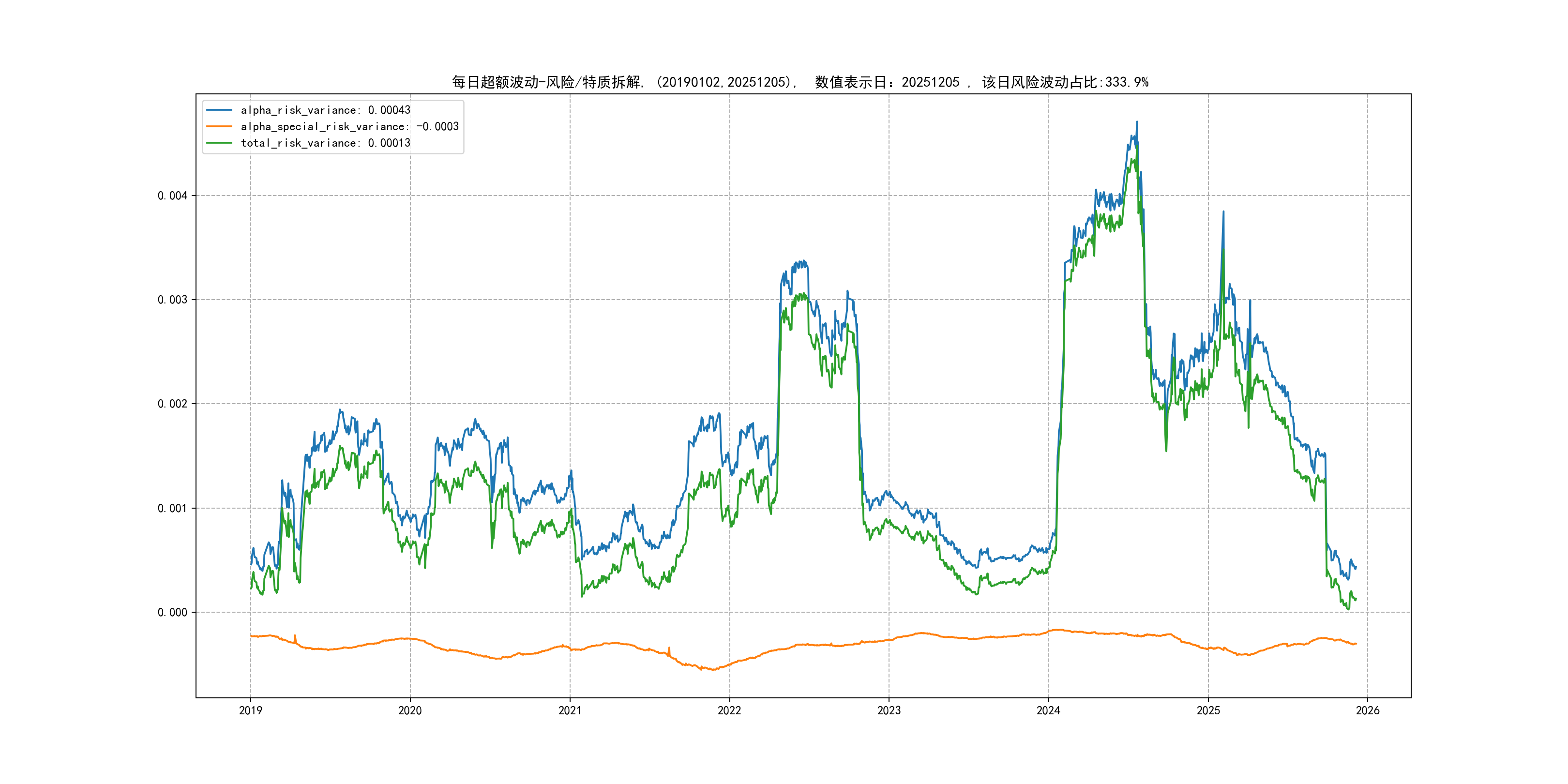Click the 0.004 y-axis tick label

pos(172,196)
